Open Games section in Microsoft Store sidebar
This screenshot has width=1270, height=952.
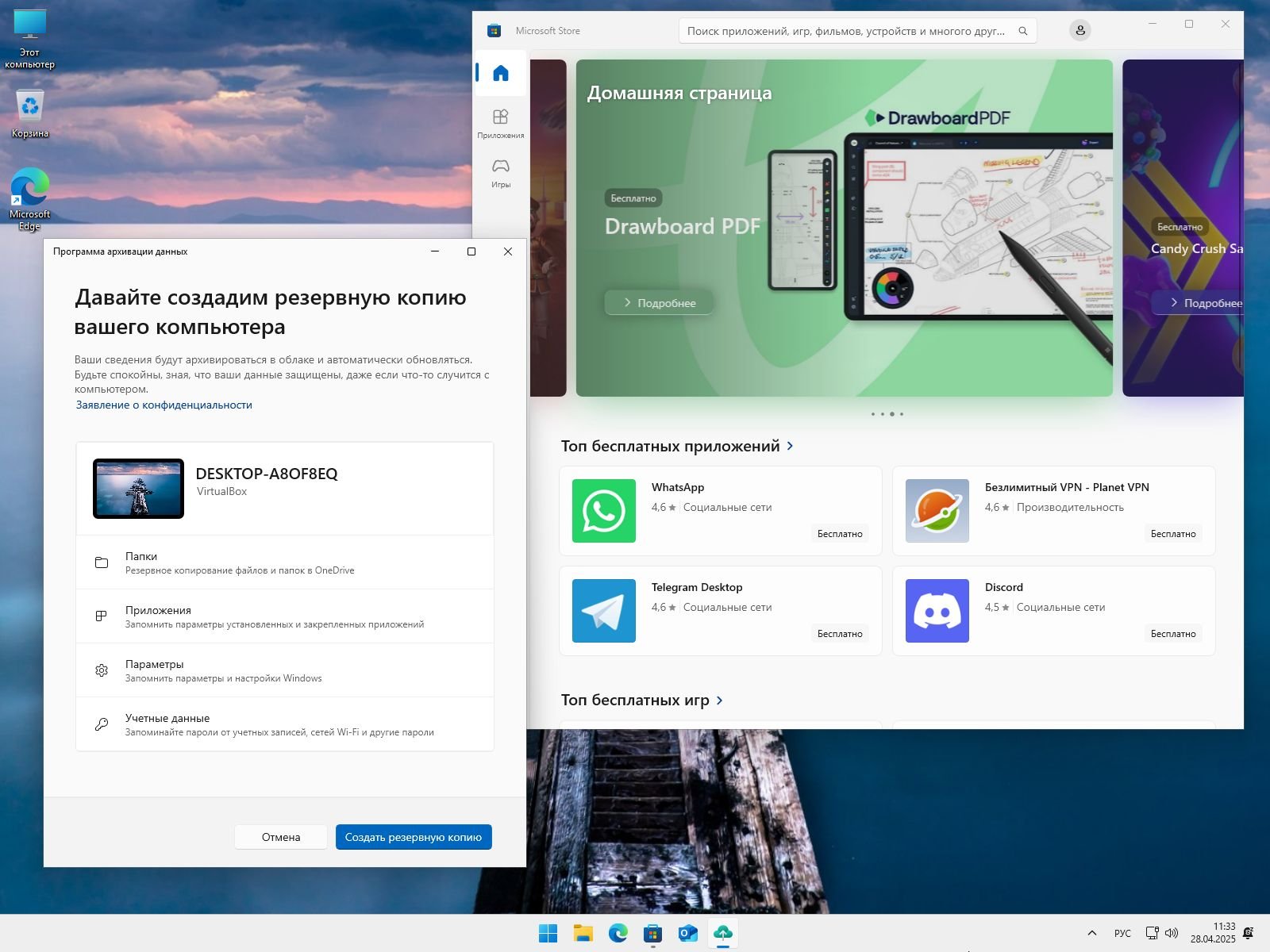500,172
